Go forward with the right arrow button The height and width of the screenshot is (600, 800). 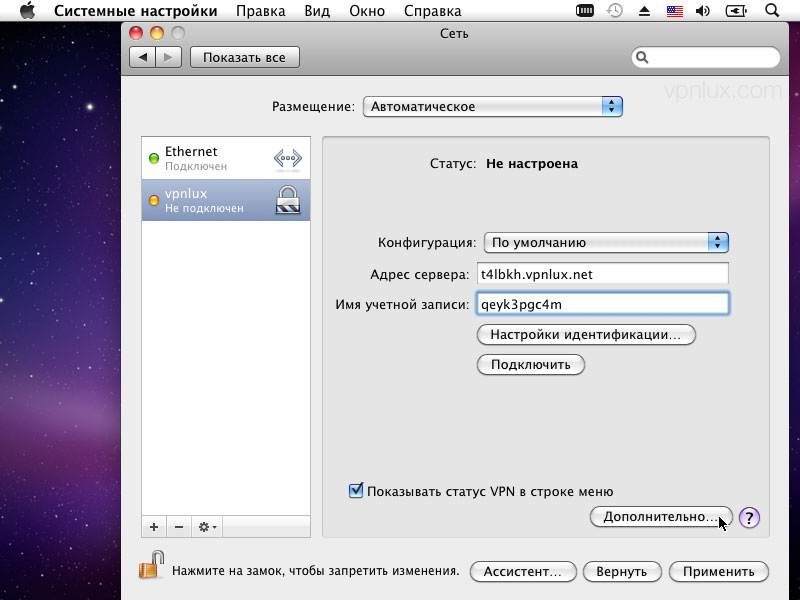(x=168, y=57)
